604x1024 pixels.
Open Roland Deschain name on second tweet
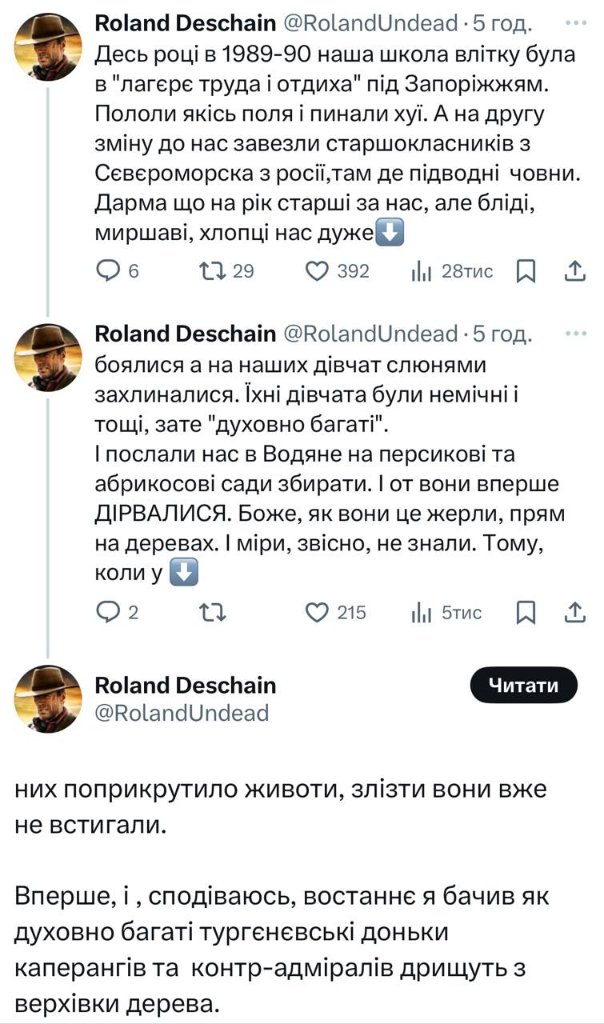pyautogui.click(x=185, y=333)
